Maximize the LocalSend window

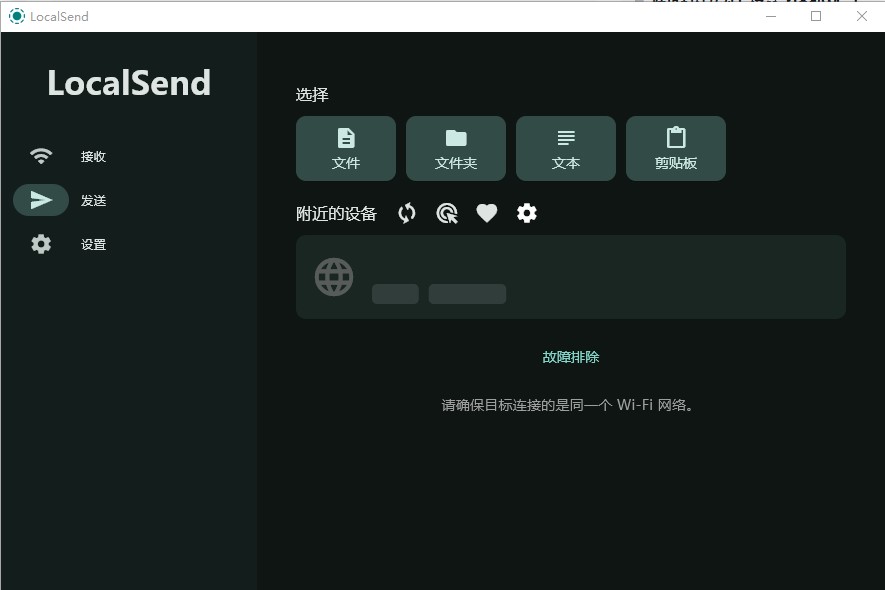(816, 16)
